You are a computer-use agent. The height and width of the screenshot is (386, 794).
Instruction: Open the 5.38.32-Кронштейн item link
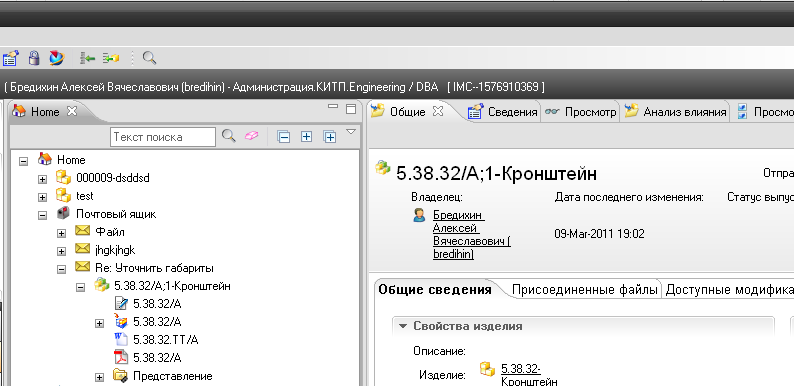pos(529,375)
